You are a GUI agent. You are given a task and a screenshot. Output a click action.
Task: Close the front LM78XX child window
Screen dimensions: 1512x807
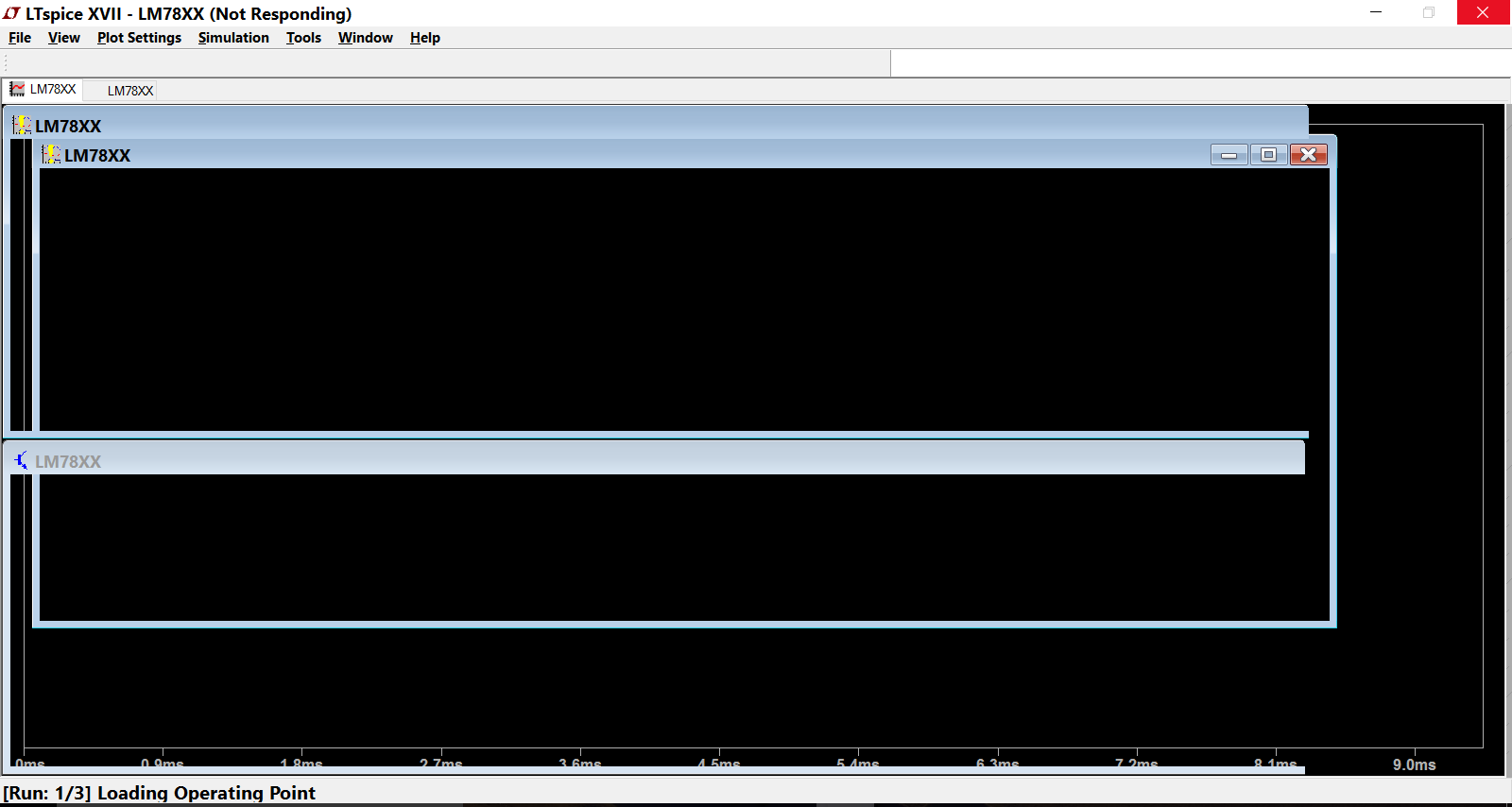(x=1308, y=155)
